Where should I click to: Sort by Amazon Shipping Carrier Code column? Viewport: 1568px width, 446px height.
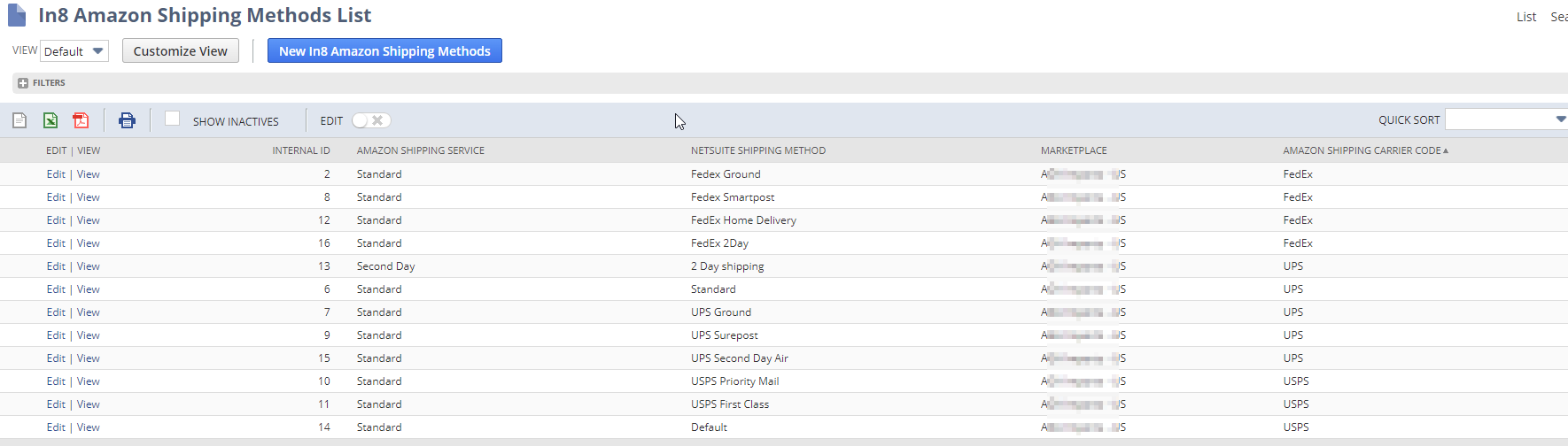pyautogui.click(x=1362, y=150)
